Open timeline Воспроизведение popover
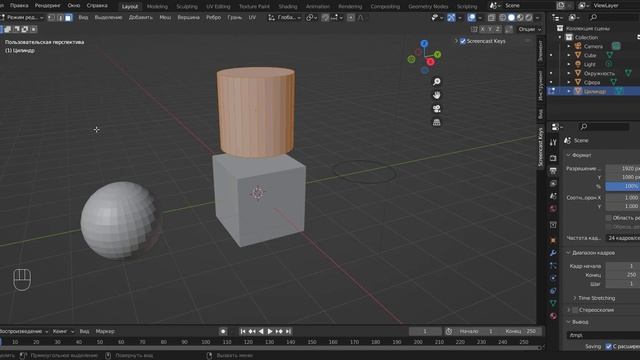Image resolution: width=640 pixels, height=360 pixels. tap(23, 331)
